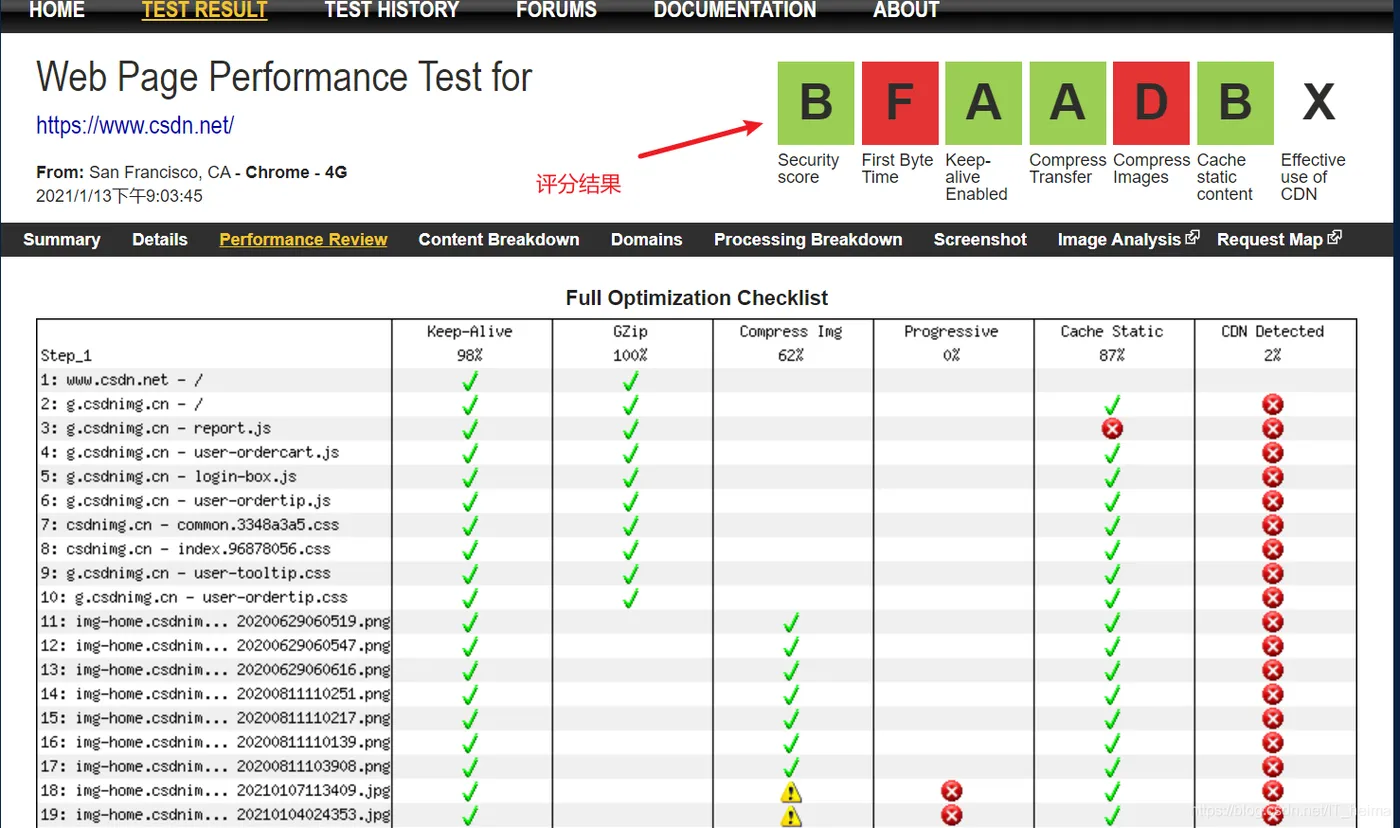Click Keep-Alive checkmark for www.csdn.net row
The width and height of the screenshot is (1400, 828).
pyautogui.click(x=471, y=380)
